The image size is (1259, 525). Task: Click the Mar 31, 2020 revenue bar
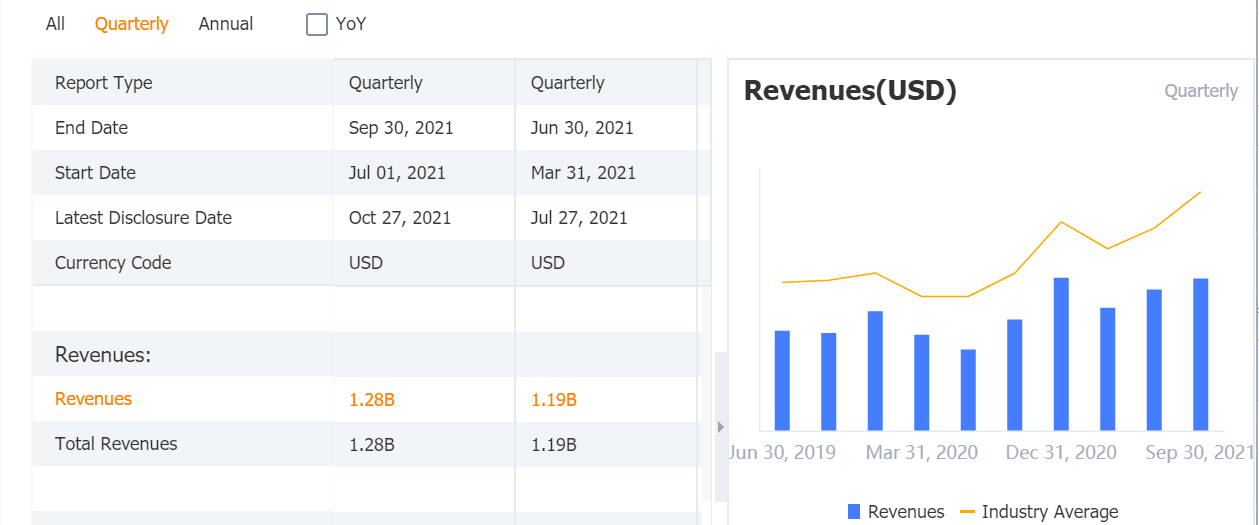pos(921,382)
